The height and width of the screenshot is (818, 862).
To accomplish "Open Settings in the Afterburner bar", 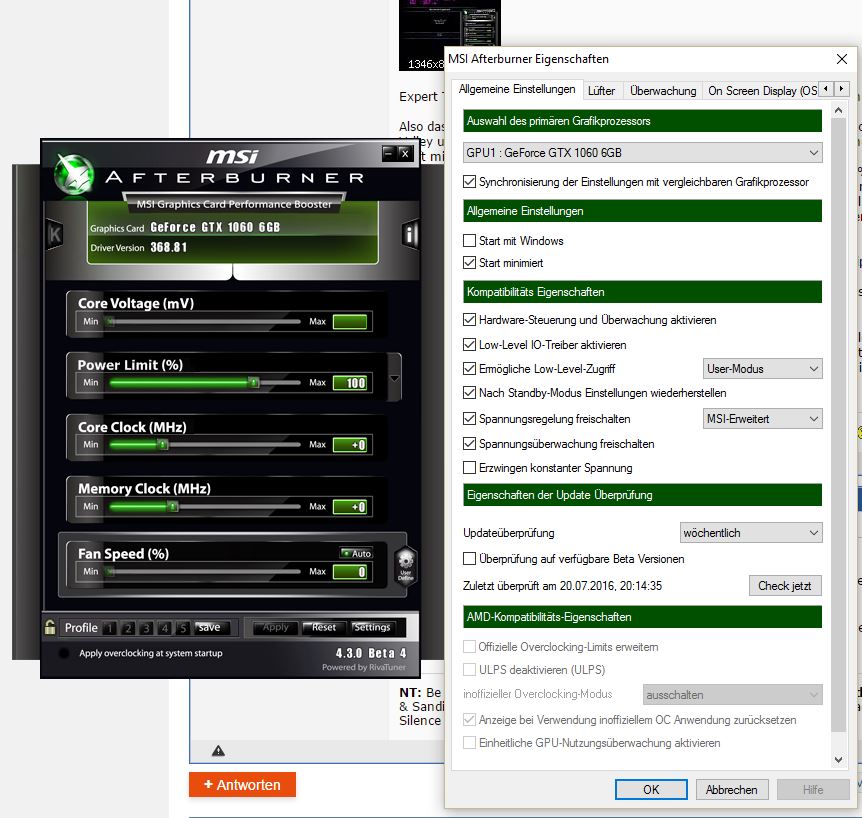I will 372,627.
